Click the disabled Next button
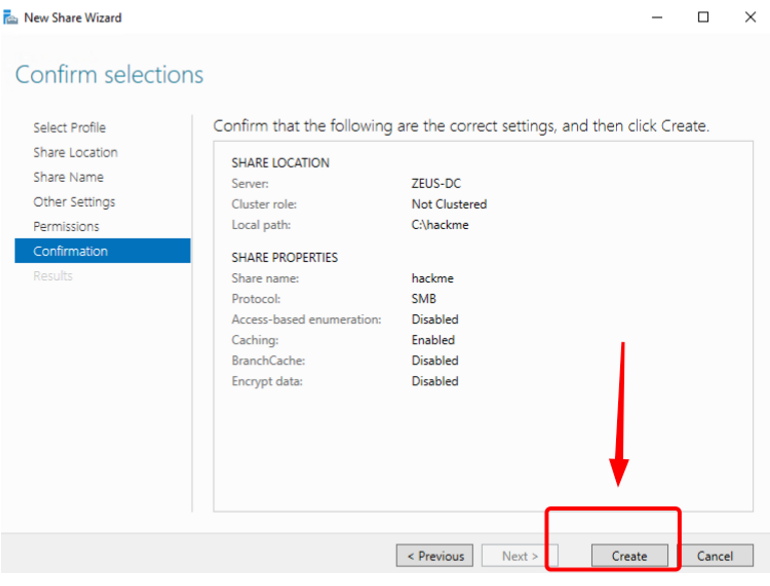This screenshot has height=586, width=770. (519, 556)
